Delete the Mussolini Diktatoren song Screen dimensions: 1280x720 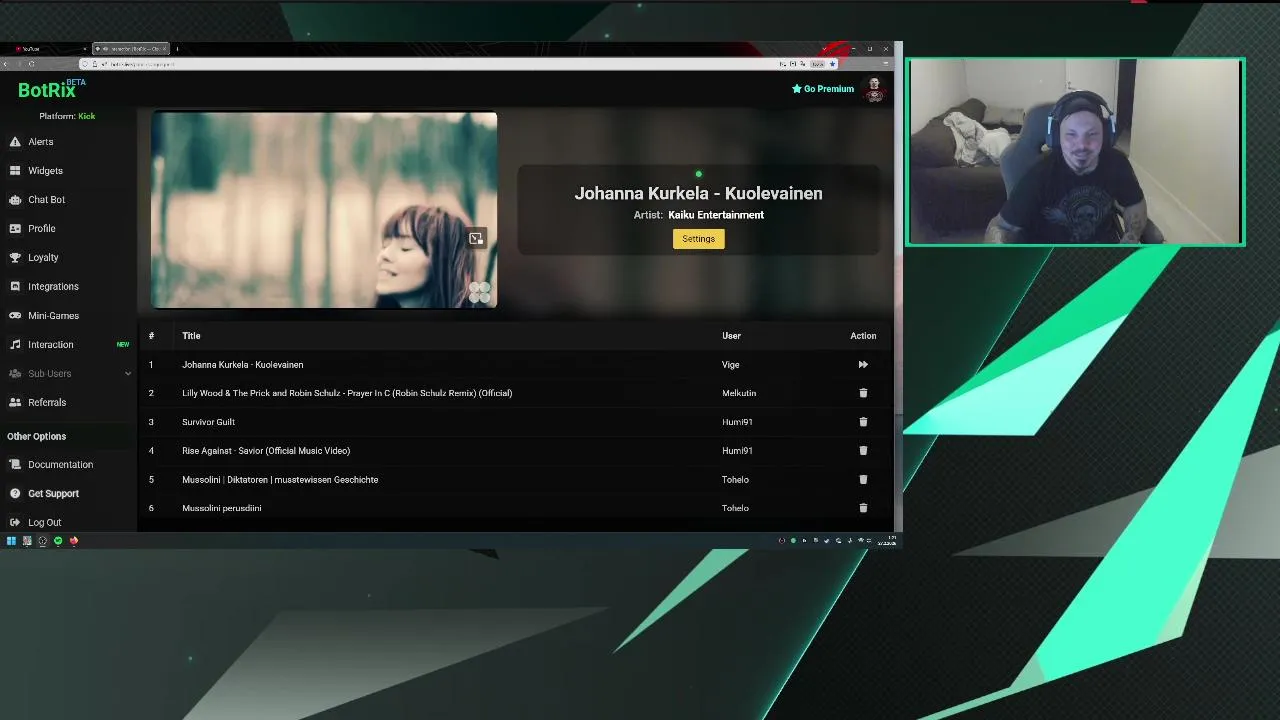(x=863, y=480)
